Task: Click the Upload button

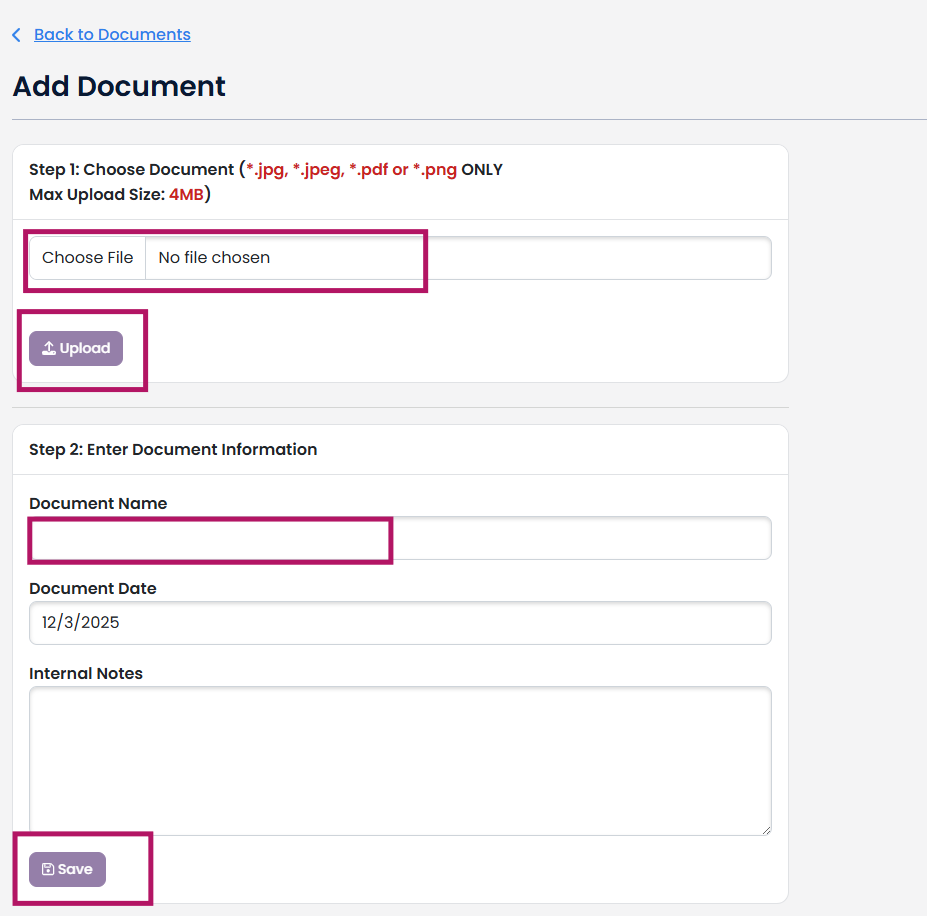Action: (x=76, y=349)
